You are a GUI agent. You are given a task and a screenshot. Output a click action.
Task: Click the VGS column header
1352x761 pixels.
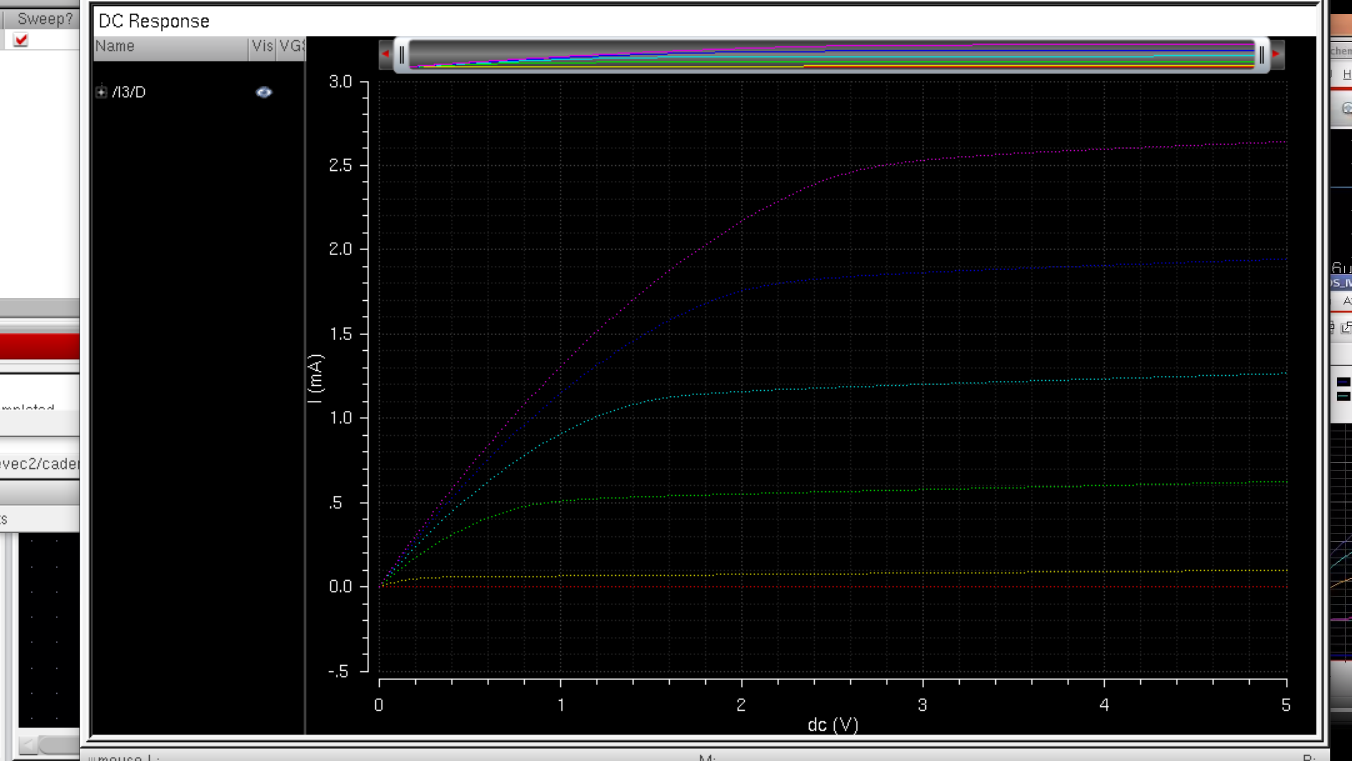pyautogui.click(x=291, y=46)
